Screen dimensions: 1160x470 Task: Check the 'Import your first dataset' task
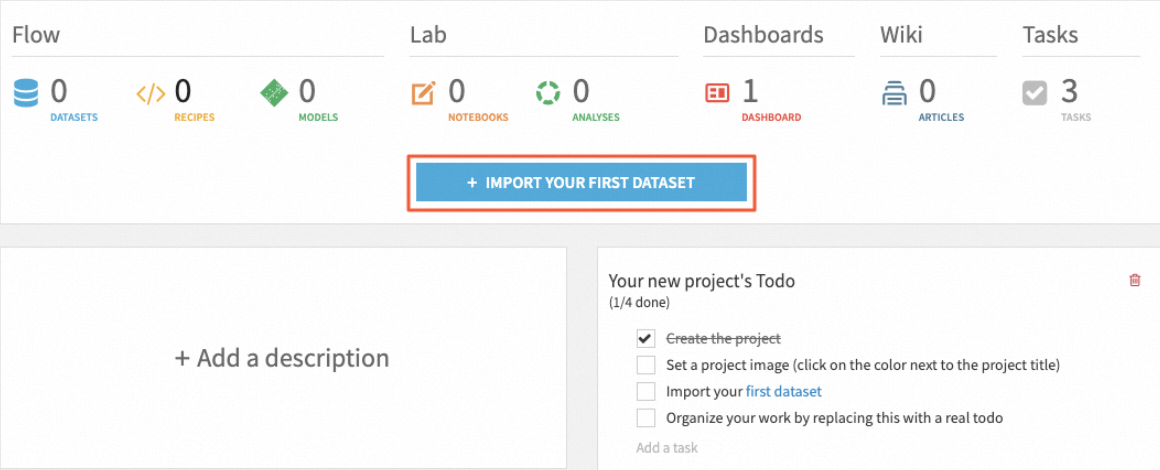pos(646,391)
